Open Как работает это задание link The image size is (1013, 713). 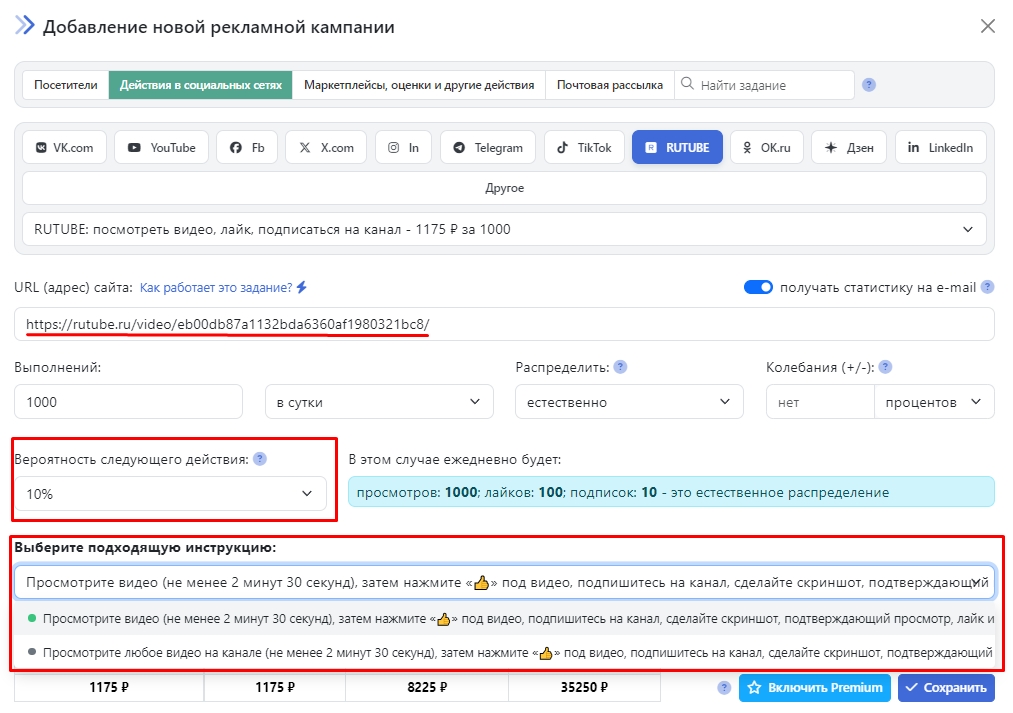pyautogui.click(x=216, y=287)
